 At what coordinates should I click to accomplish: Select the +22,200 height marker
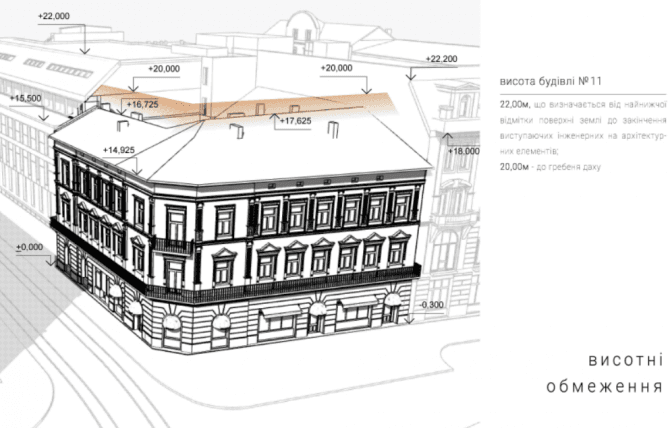[x=440, y=60]
